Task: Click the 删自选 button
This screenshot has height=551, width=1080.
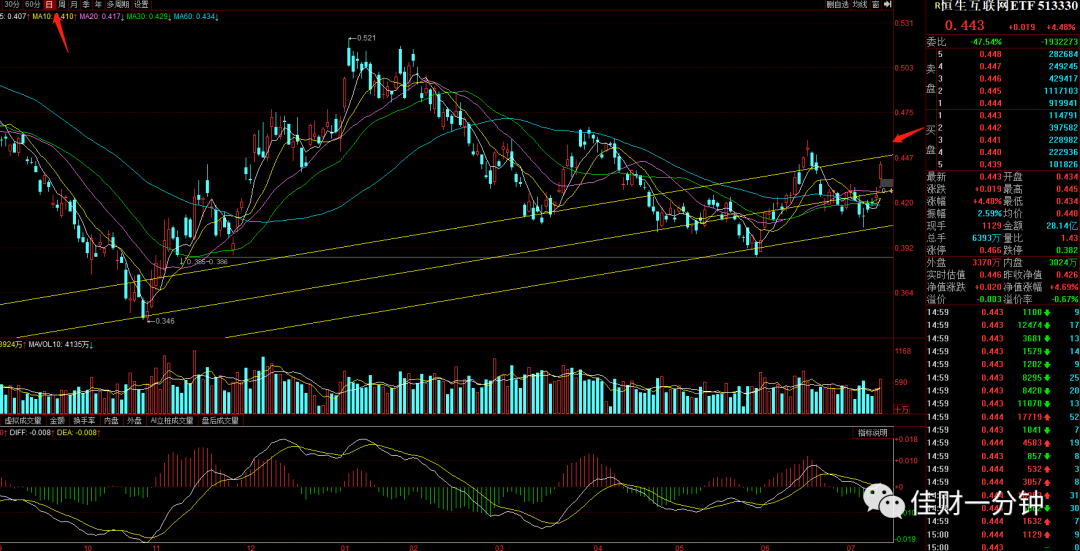Action: pyautogui.click(x=838, y=4)
